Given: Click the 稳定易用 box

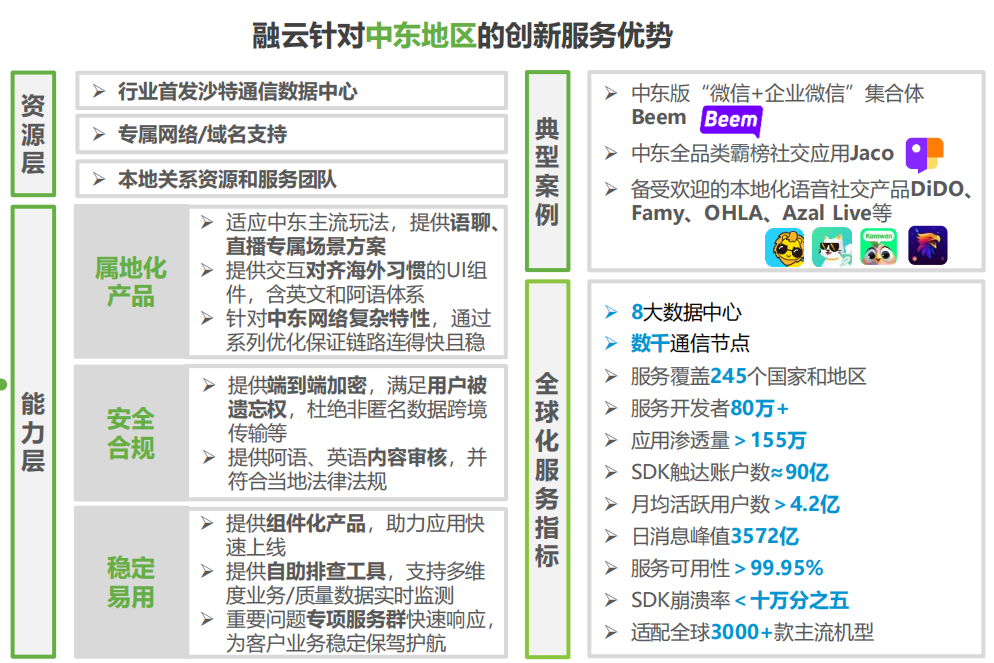Looking at the screenshot, I should [131, 582].
